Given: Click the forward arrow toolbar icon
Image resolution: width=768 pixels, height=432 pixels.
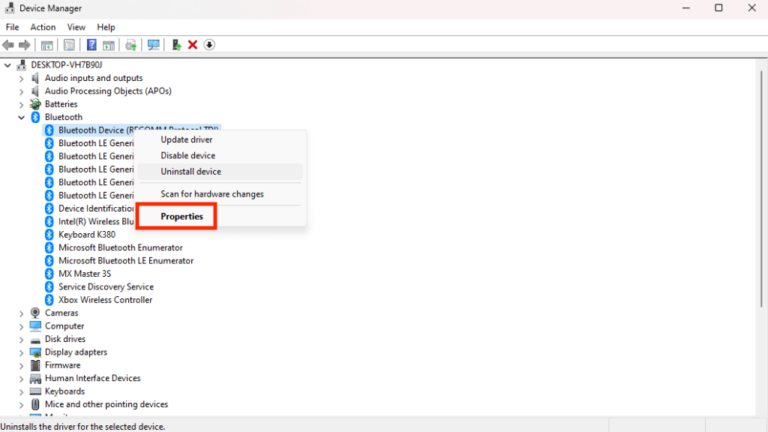Looking at the screenshot, I should (24, 45).
